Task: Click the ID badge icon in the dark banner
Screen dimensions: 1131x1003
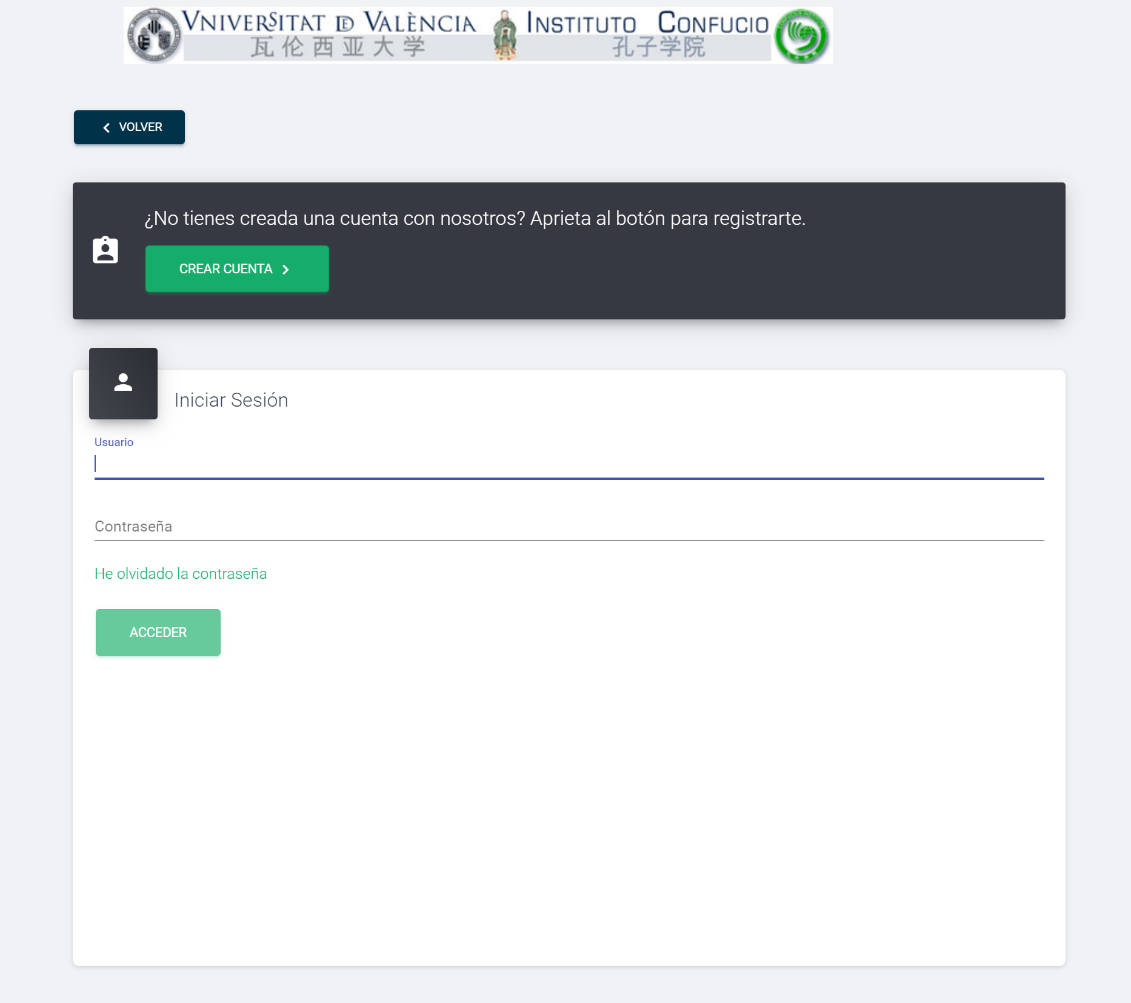Action: (x=105, y=250)
